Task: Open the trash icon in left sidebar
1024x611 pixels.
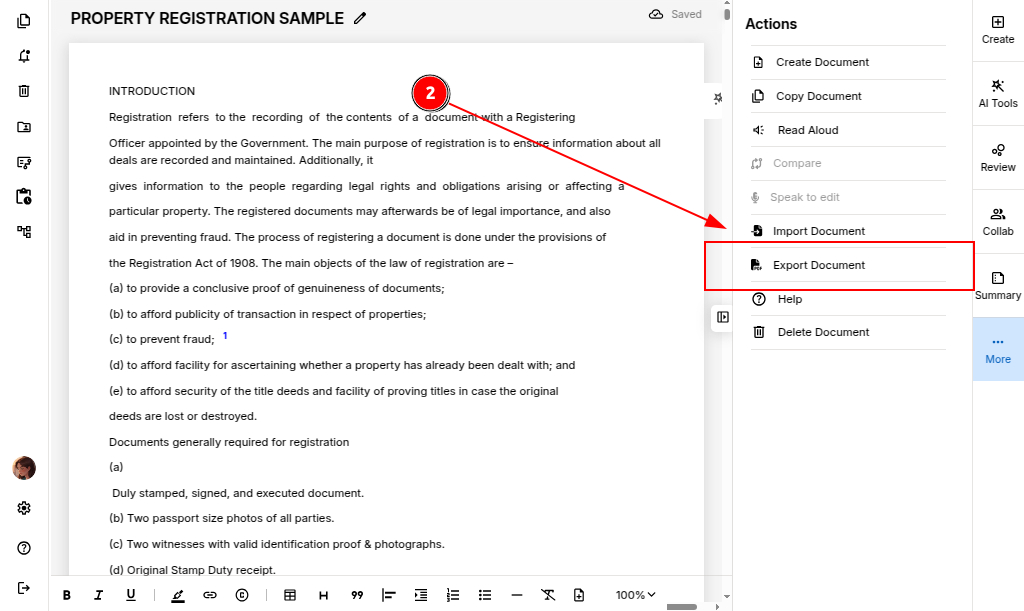Action: point(24,91)
